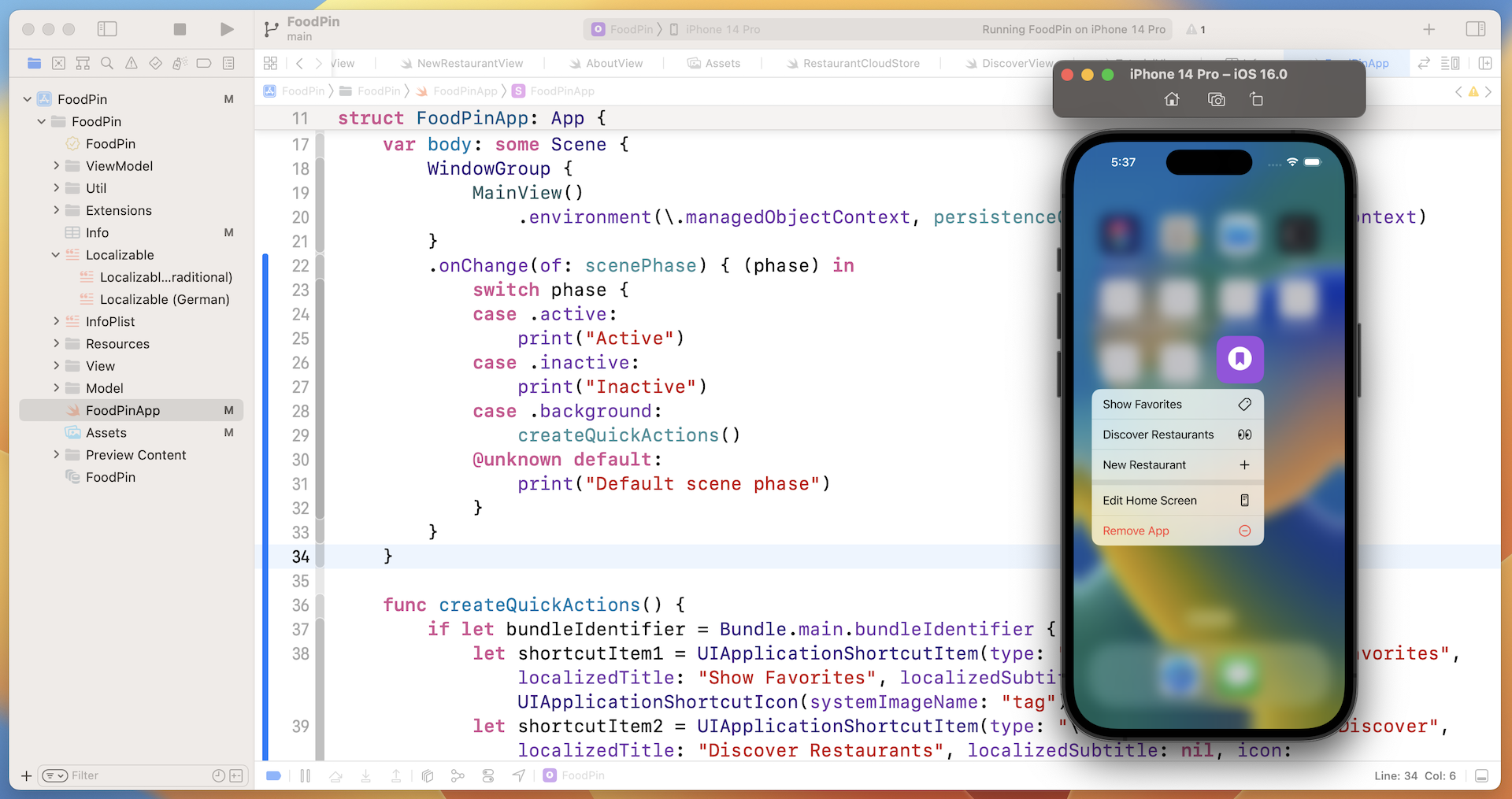Click FoodPin in the breadcrumb path
Image resolution: width=1512 pixels, height=799 pixels.
[x=303, y=91]
